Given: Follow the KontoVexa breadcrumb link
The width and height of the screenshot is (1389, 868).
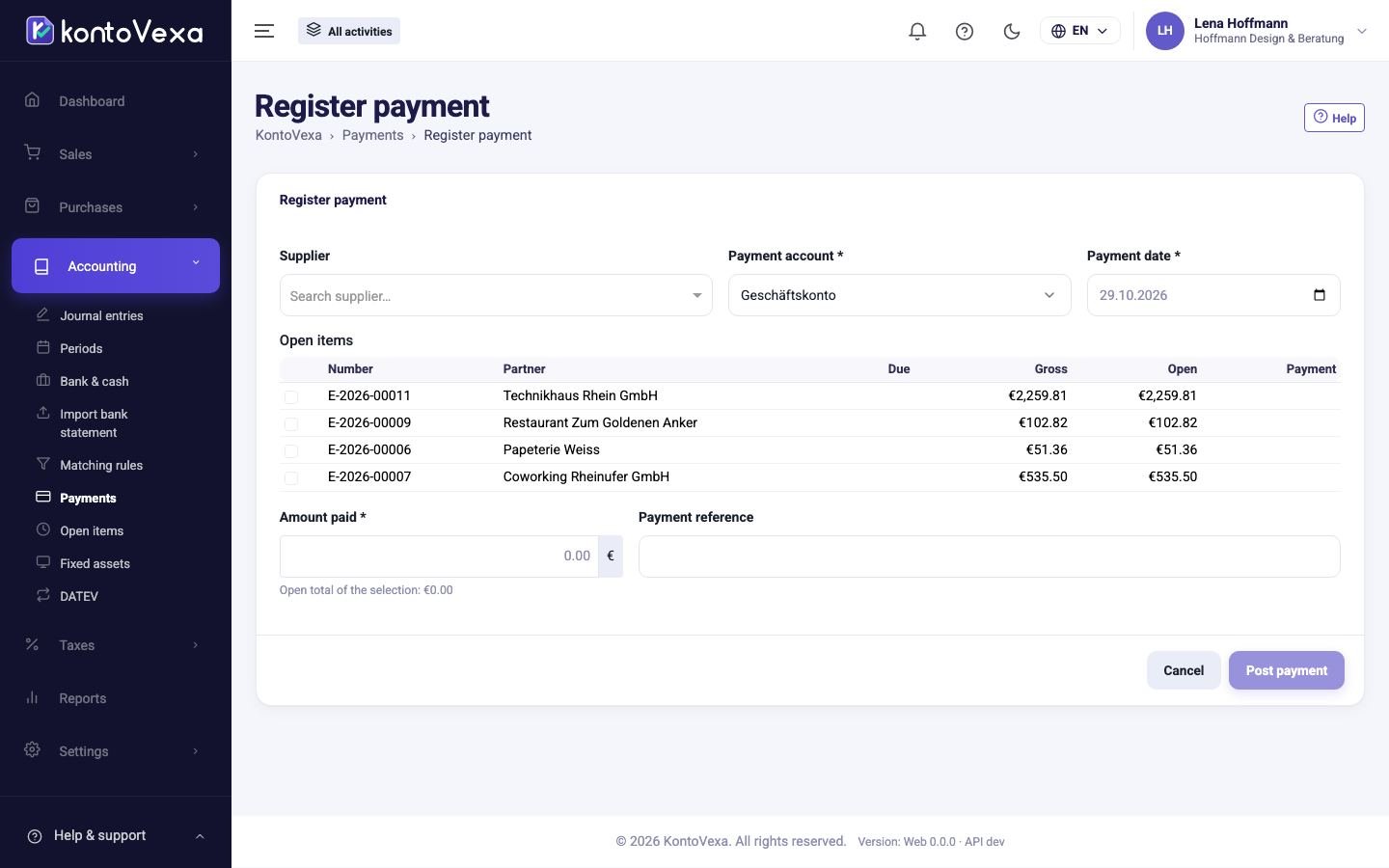Looking at the screenshot, I should 288,135.
